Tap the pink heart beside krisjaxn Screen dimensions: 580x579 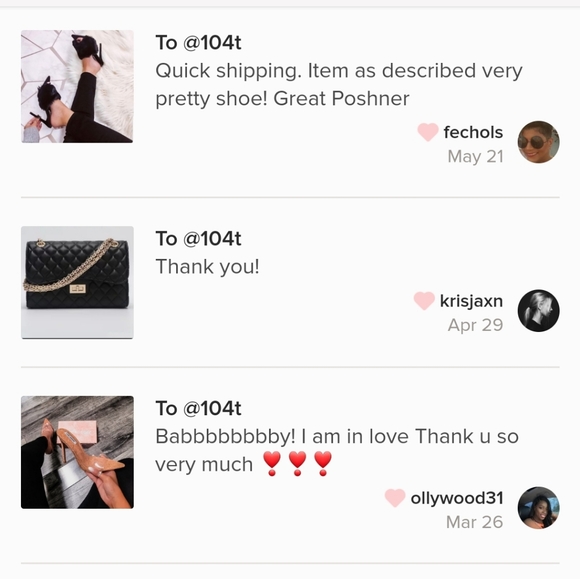click(x=424, y=301)
